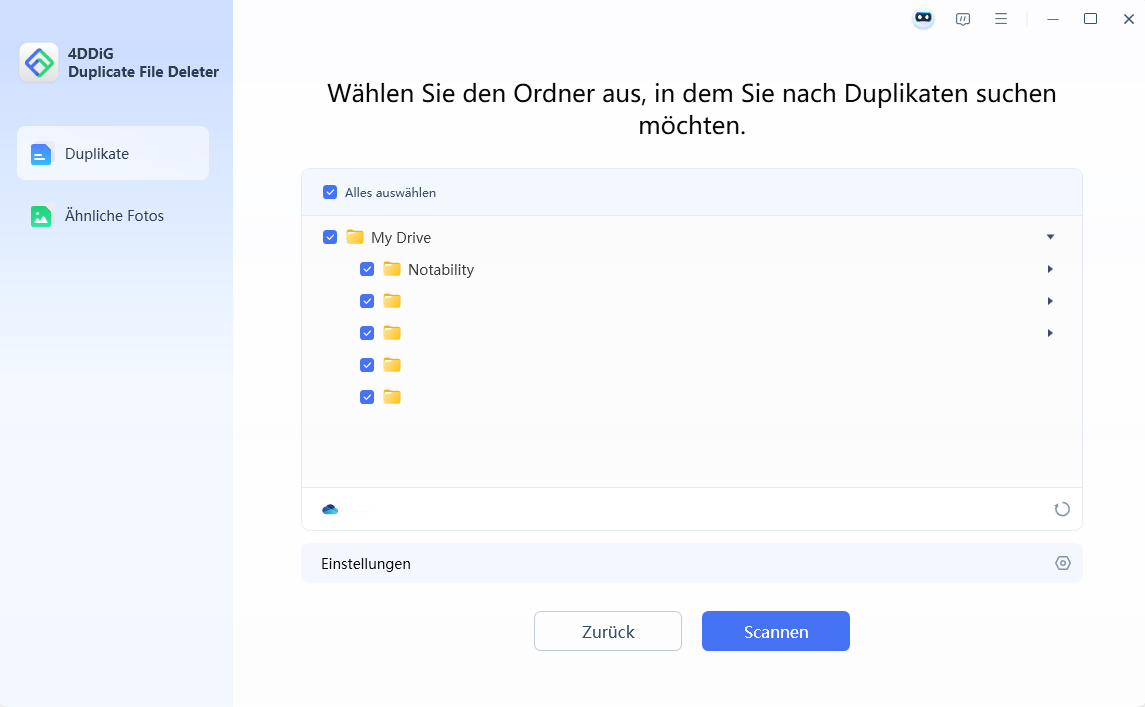
Task: Select the OneDrive cloud icon at bottom
Action: pyautogui.click(x=331, y=509)
